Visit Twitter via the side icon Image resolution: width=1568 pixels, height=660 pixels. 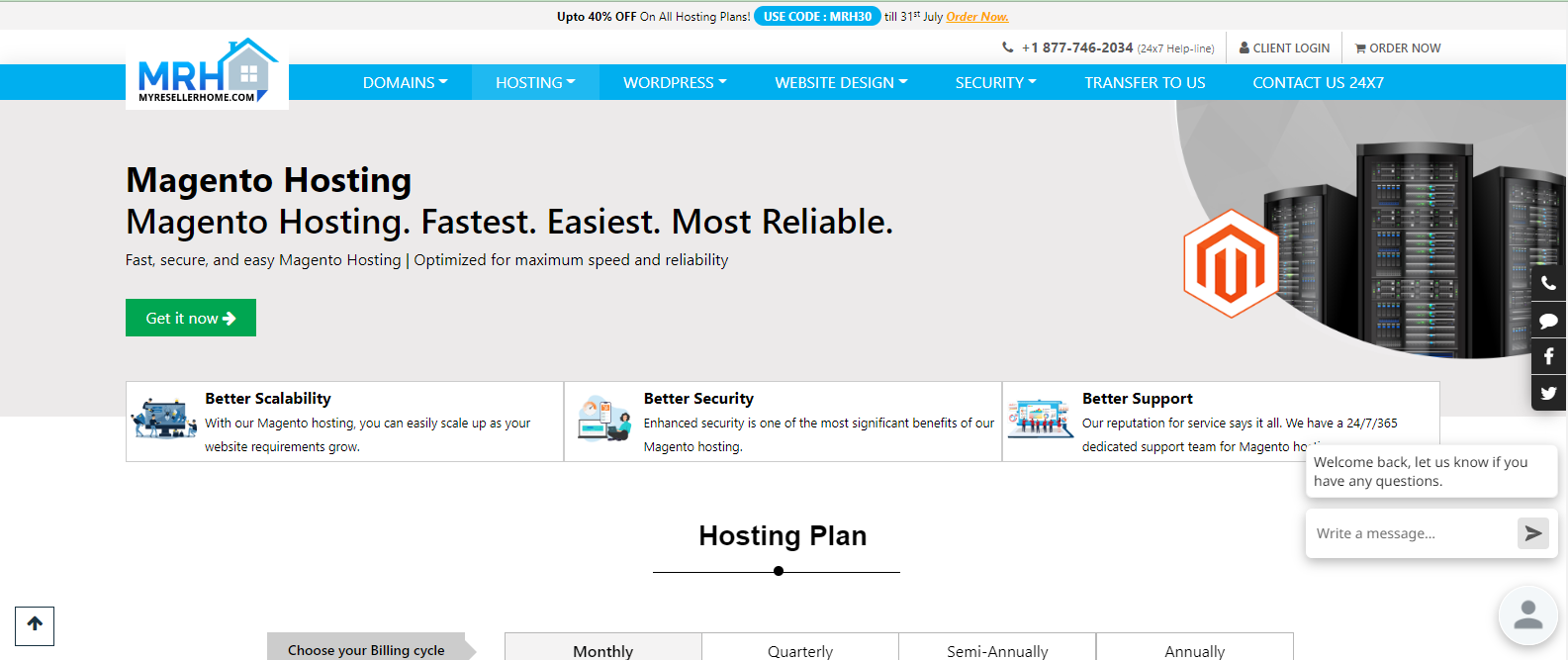tap(1549, 393)
